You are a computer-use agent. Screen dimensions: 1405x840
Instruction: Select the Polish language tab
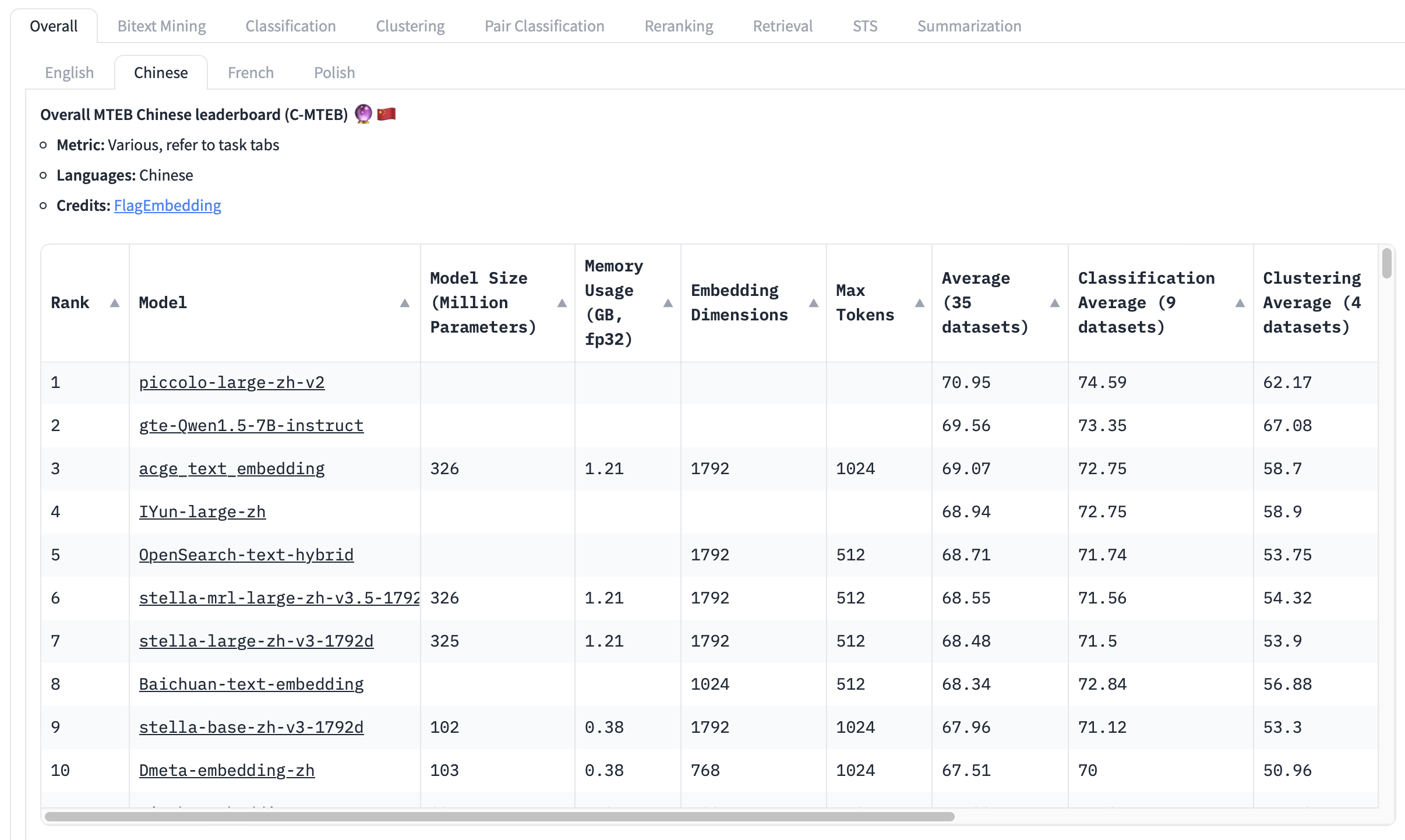pos(333,72)
